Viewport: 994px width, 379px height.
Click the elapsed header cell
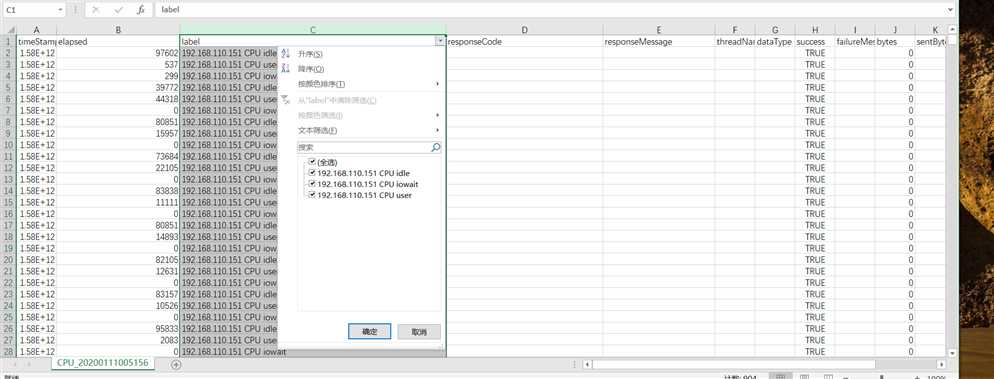[x=118, y=41]
